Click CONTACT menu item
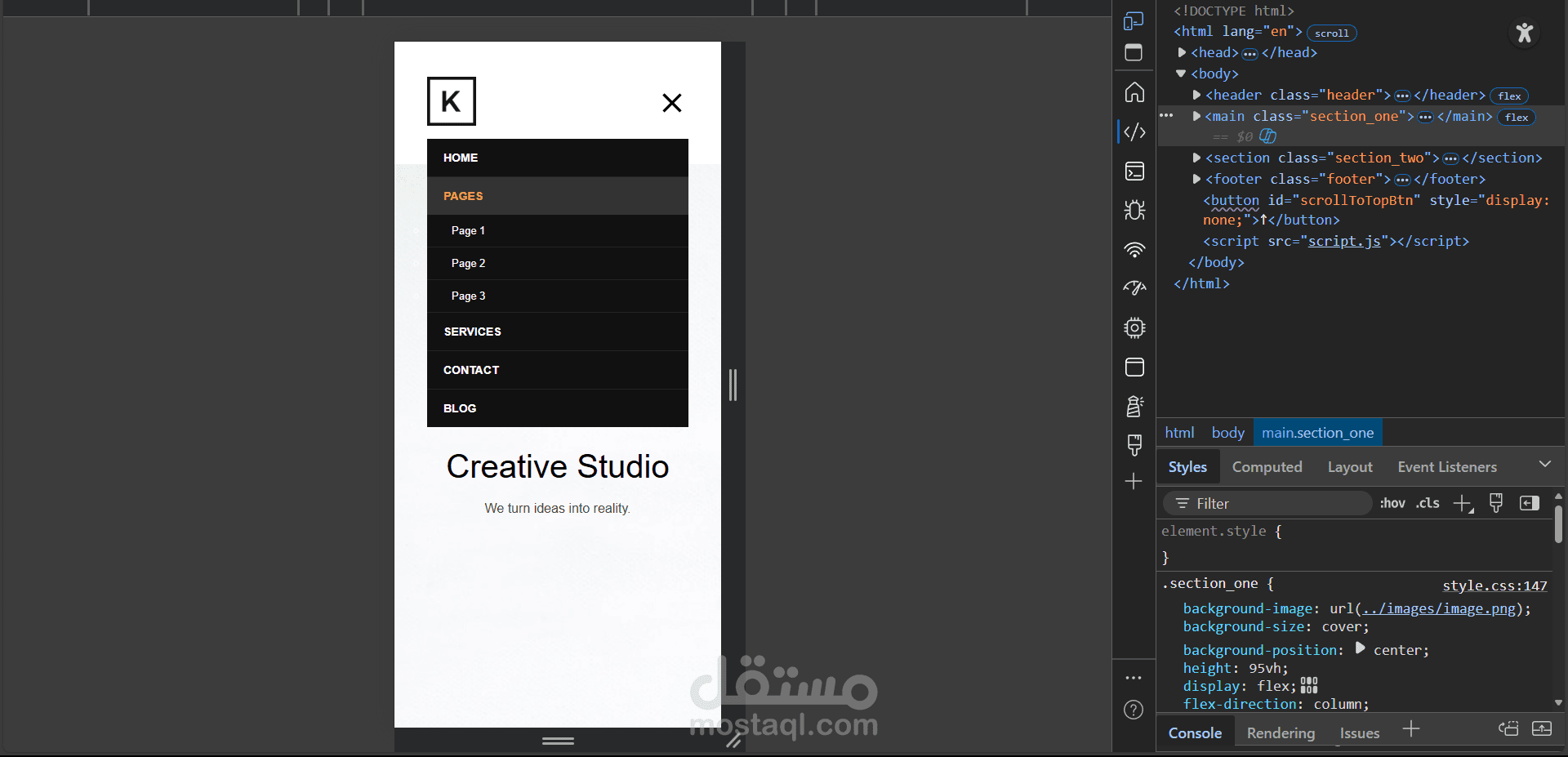The height and width of the screenshot is (757, 1568). [x=558, y=370]
